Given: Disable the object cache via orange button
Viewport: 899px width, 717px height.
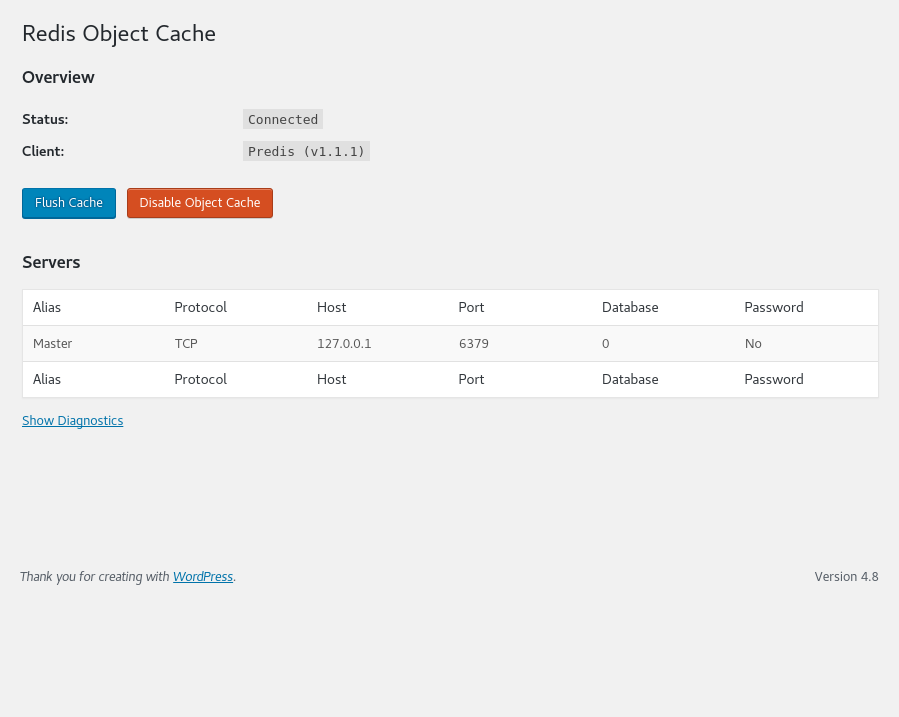Looking at the screenshot, I should tap(200, 203).
